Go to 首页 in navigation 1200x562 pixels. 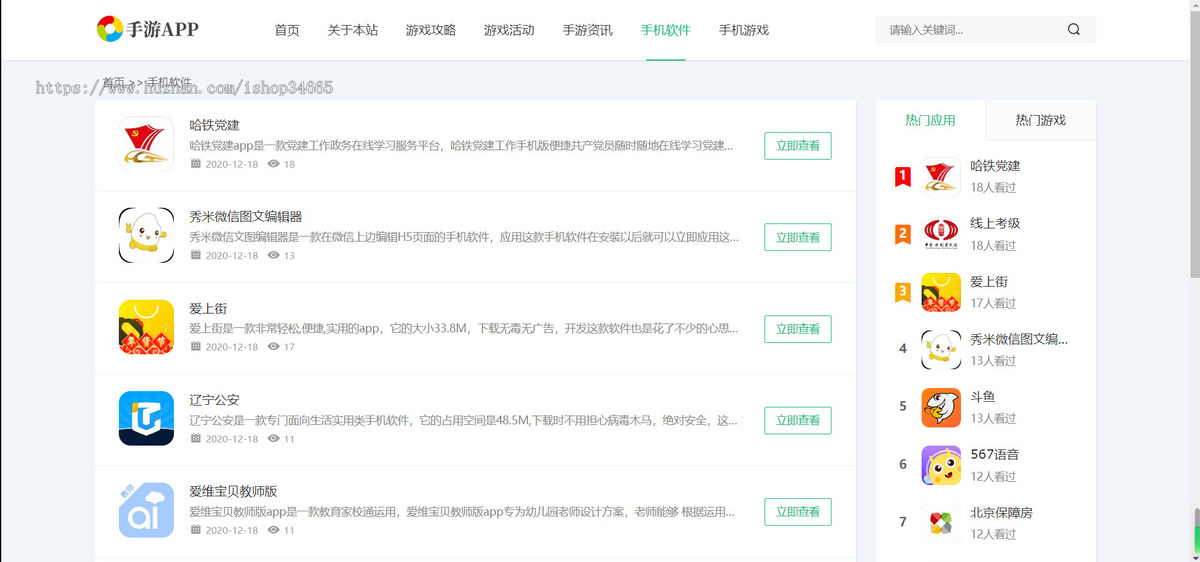(x=287, y=30)
